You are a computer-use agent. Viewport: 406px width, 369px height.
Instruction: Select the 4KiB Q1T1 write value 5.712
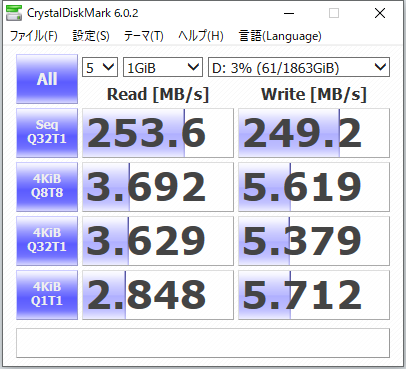(314, 295)
